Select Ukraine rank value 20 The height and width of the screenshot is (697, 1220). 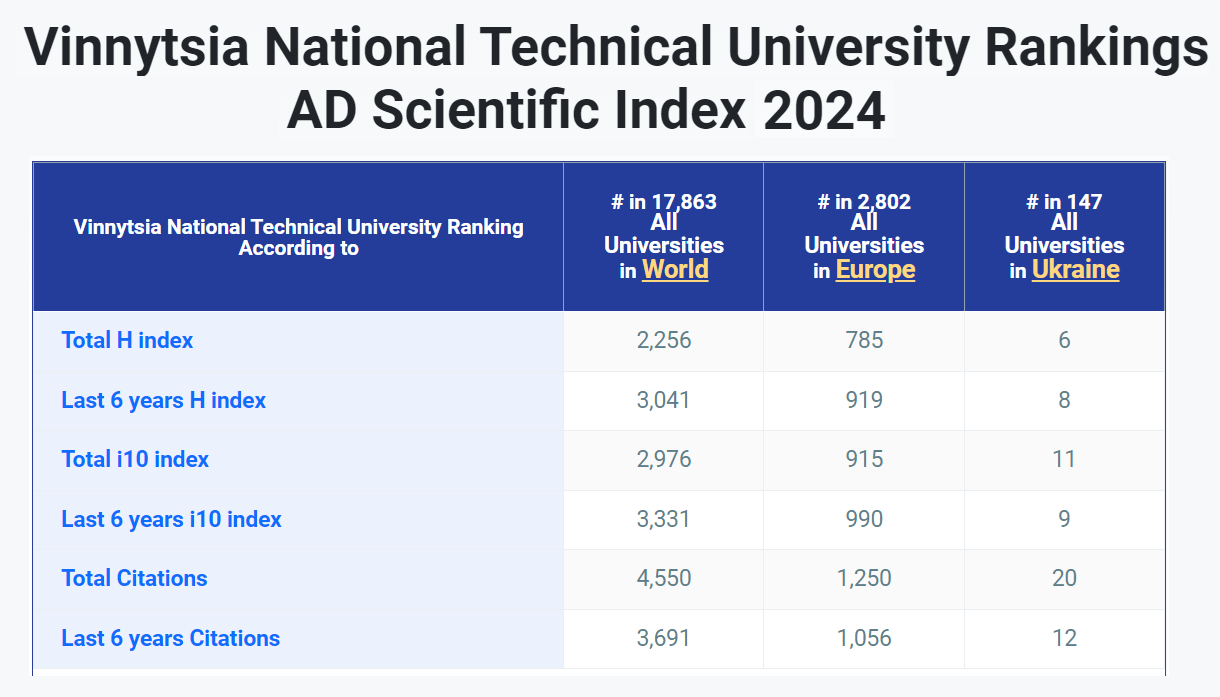pos(1064,578)
